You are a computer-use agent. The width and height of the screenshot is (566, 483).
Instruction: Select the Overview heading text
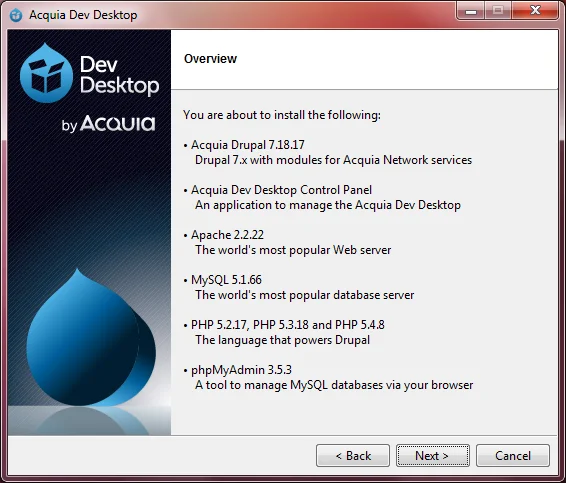click(x=210, y=58)
